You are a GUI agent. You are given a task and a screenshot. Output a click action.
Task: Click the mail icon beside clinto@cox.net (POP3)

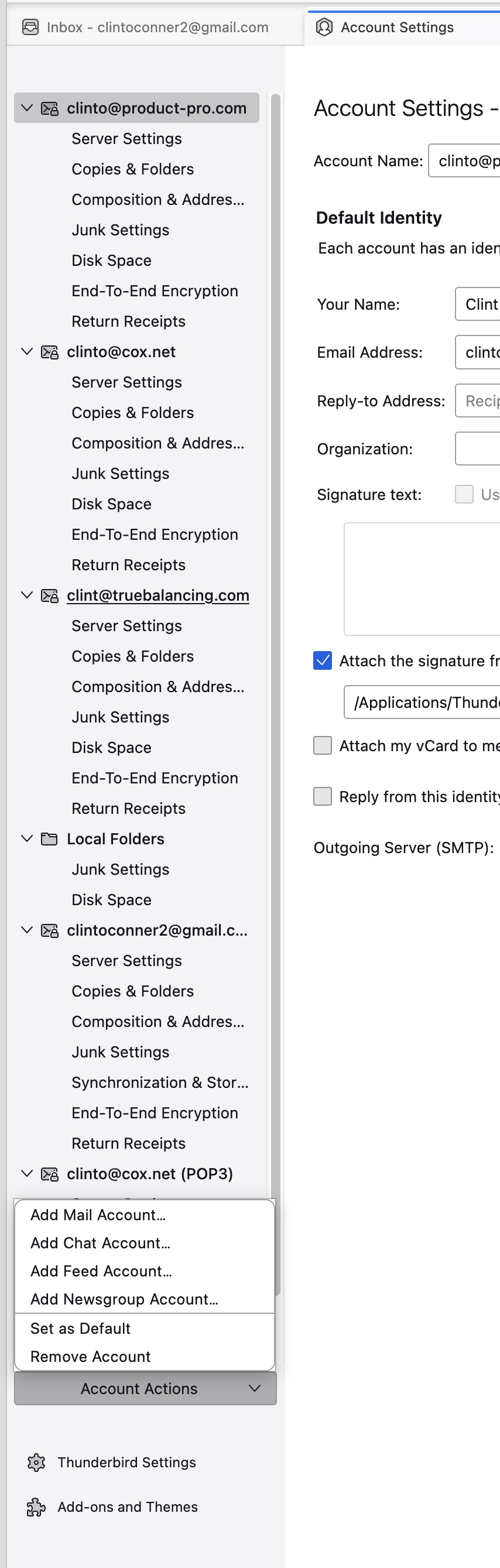[x=49, y=1173]
